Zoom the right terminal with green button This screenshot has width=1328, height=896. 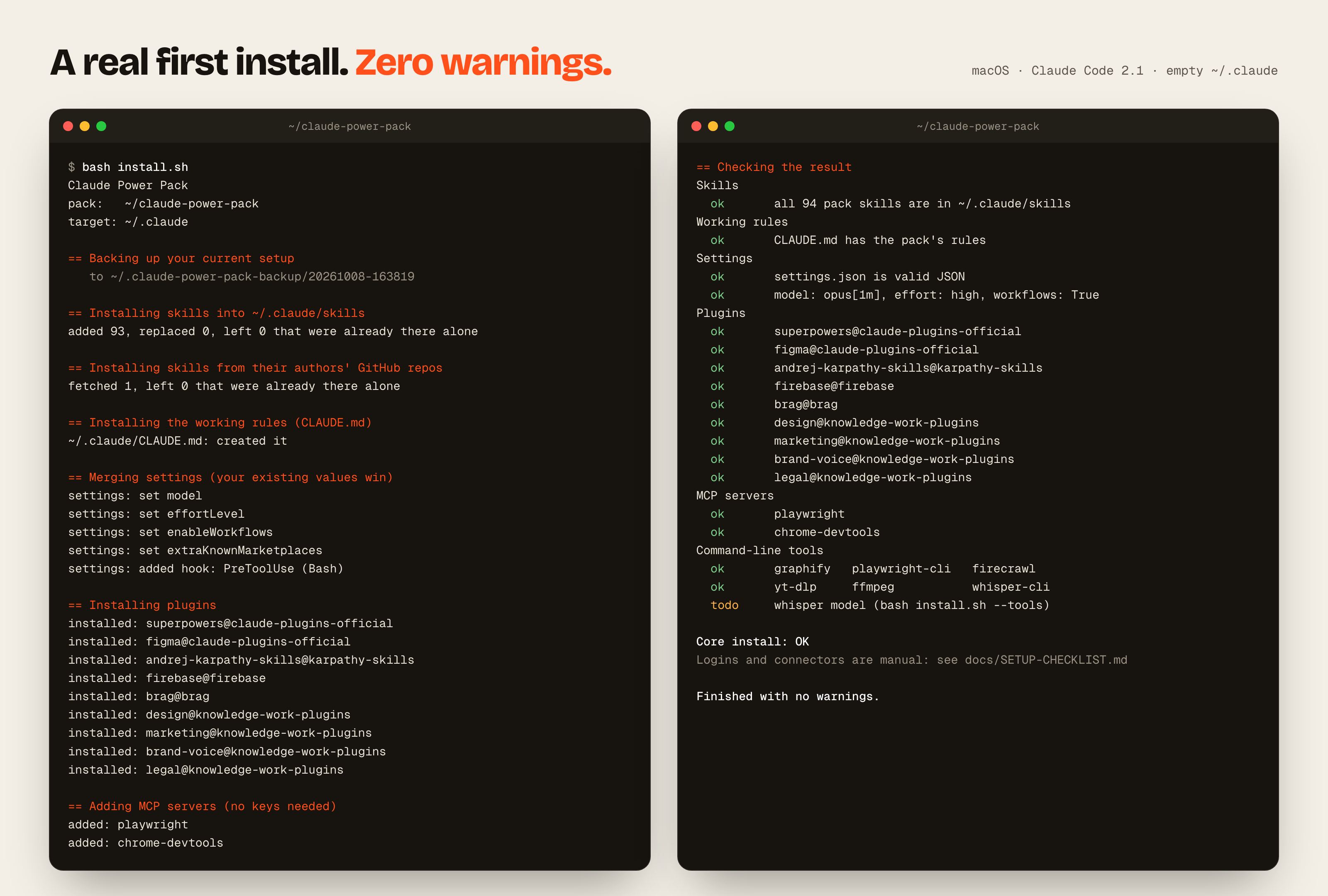(730, 126)
